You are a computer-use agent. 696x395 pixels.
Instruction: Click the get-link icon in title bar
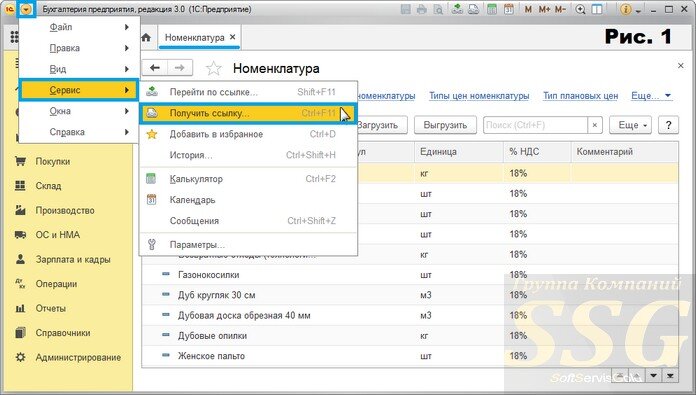pos(473,9)
